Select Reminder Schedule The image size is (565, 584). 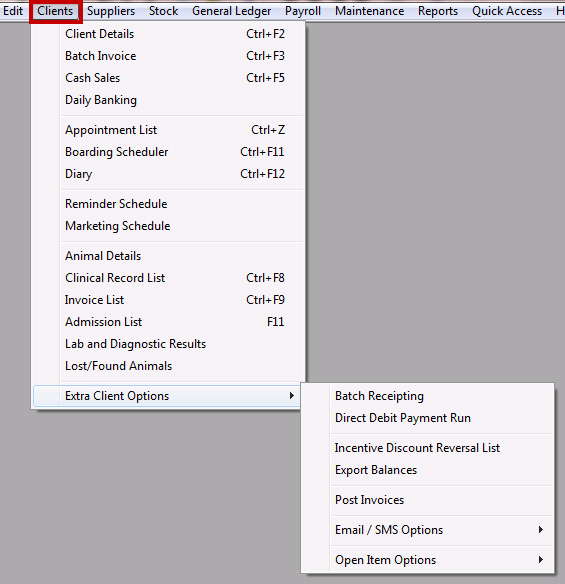[168, 204]
